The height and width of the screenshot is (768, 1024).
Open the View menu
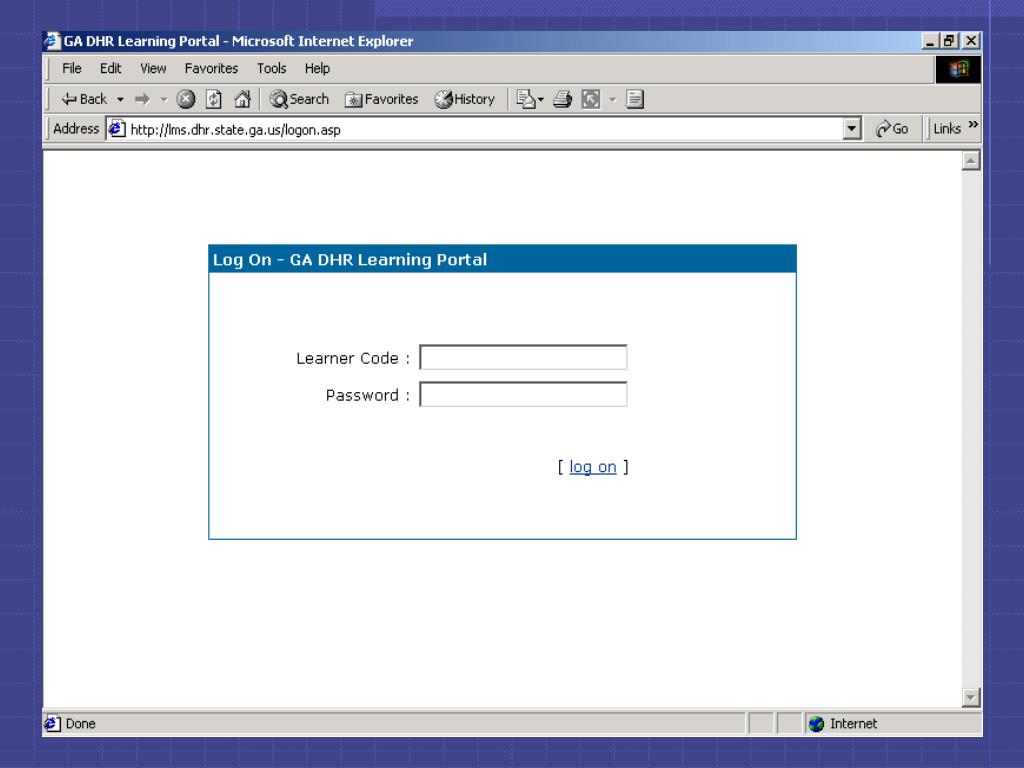coord(153,69)
